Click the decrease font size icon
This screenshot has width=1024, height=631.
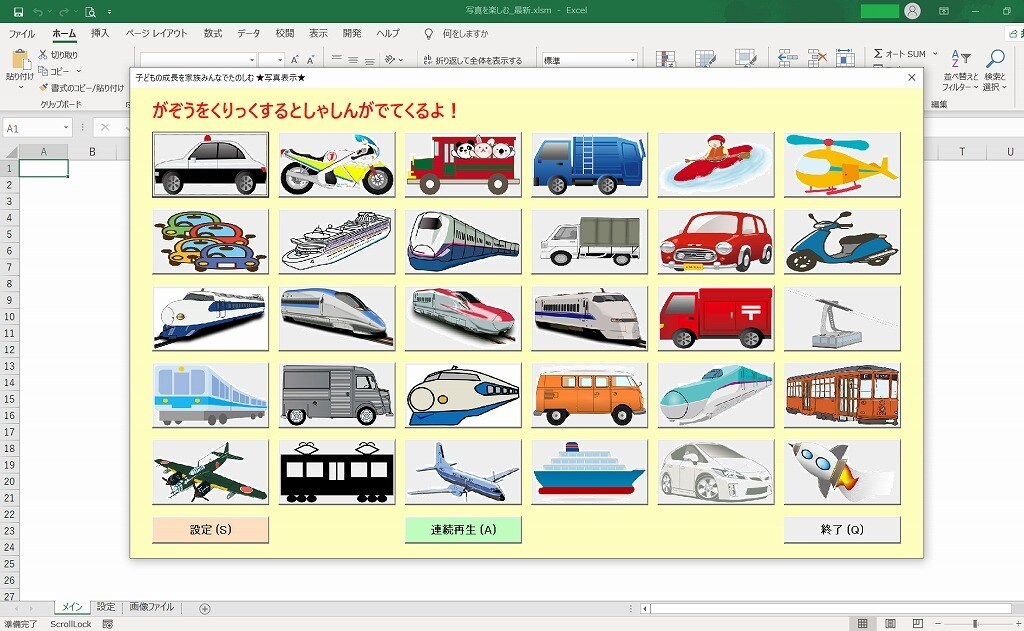(x=311, y=60)
